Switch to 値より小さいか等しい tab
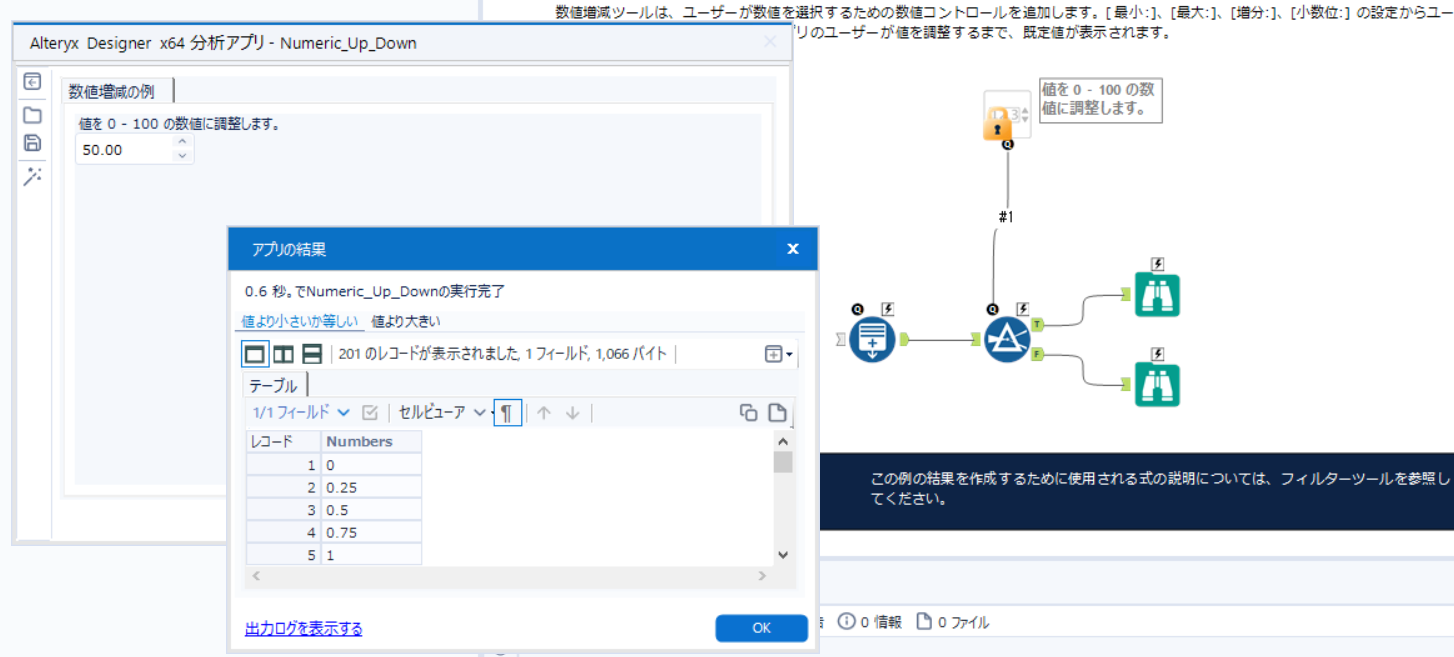Viewport: 1454px width, 657px height. [x=300, y=322]
